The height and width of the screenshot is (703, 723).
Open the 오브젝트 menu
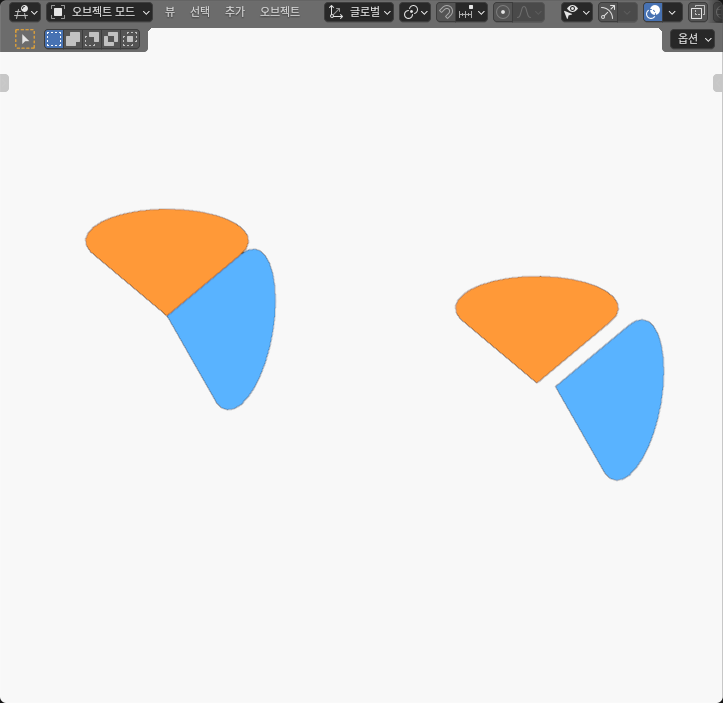(x=279, y=12)
